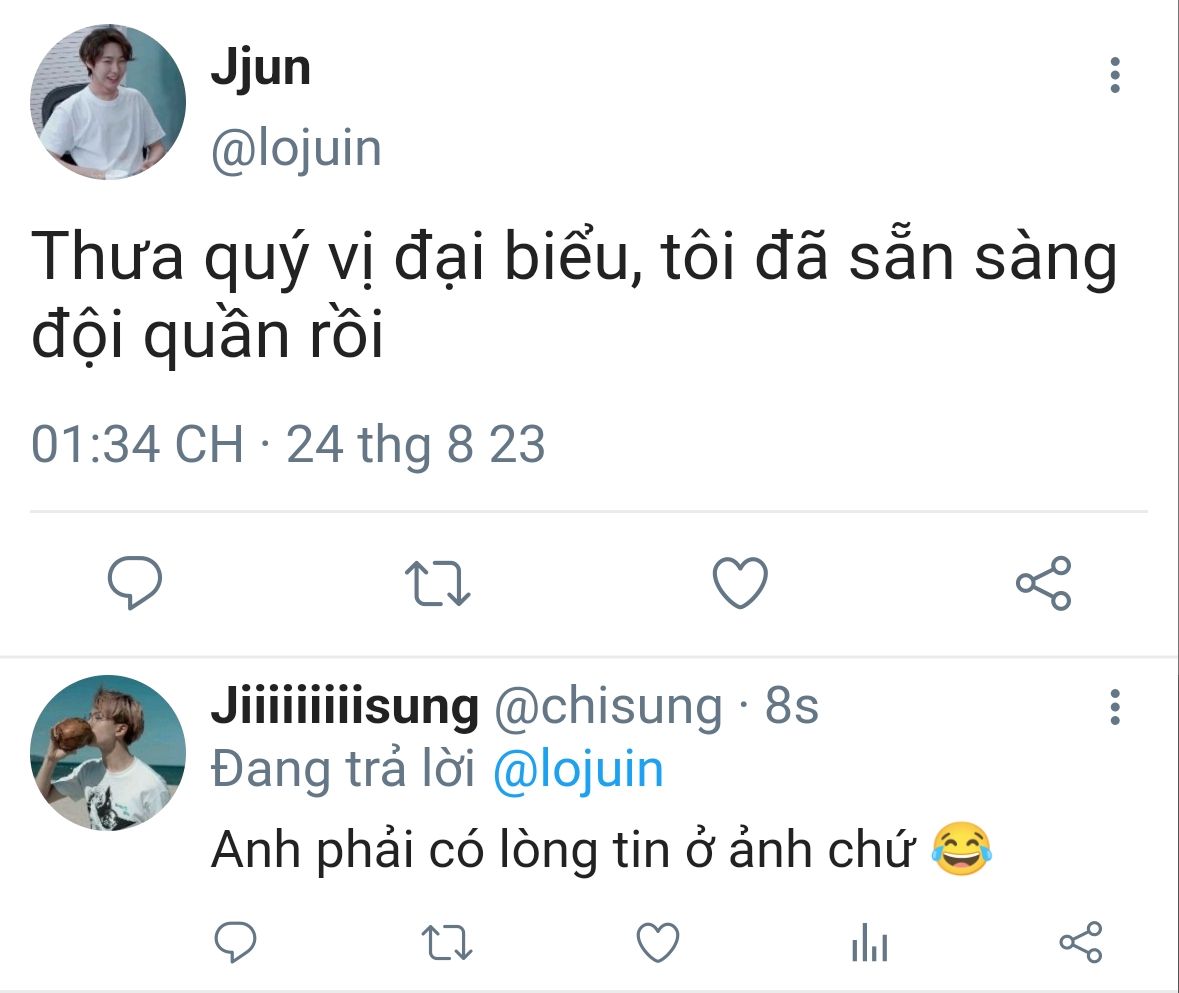
Task: Share Jjun's main tweet
Action: pyautogui.click(x=1043, y=584)
